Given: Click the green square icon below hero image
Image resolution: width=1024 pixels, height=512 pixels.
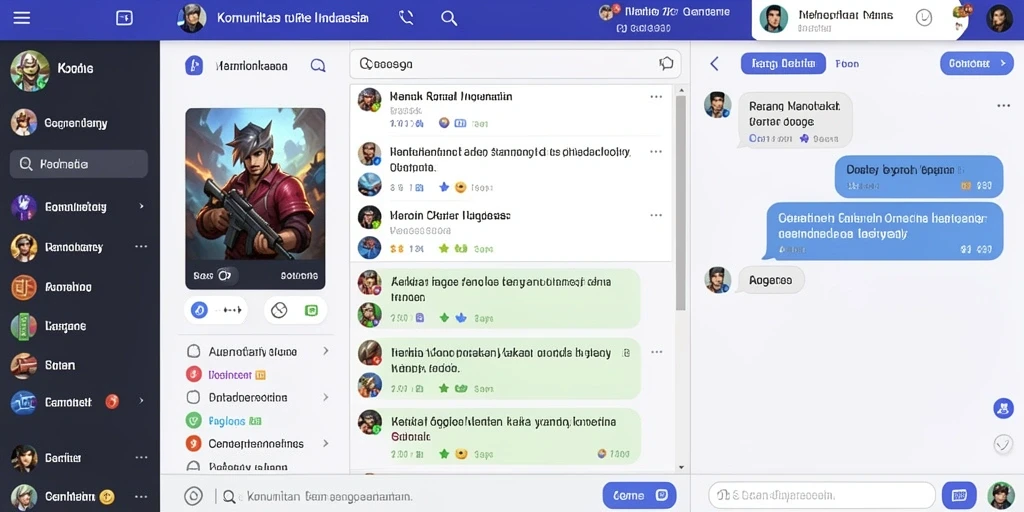Looking at the screenshot, I should coord(312,310).
